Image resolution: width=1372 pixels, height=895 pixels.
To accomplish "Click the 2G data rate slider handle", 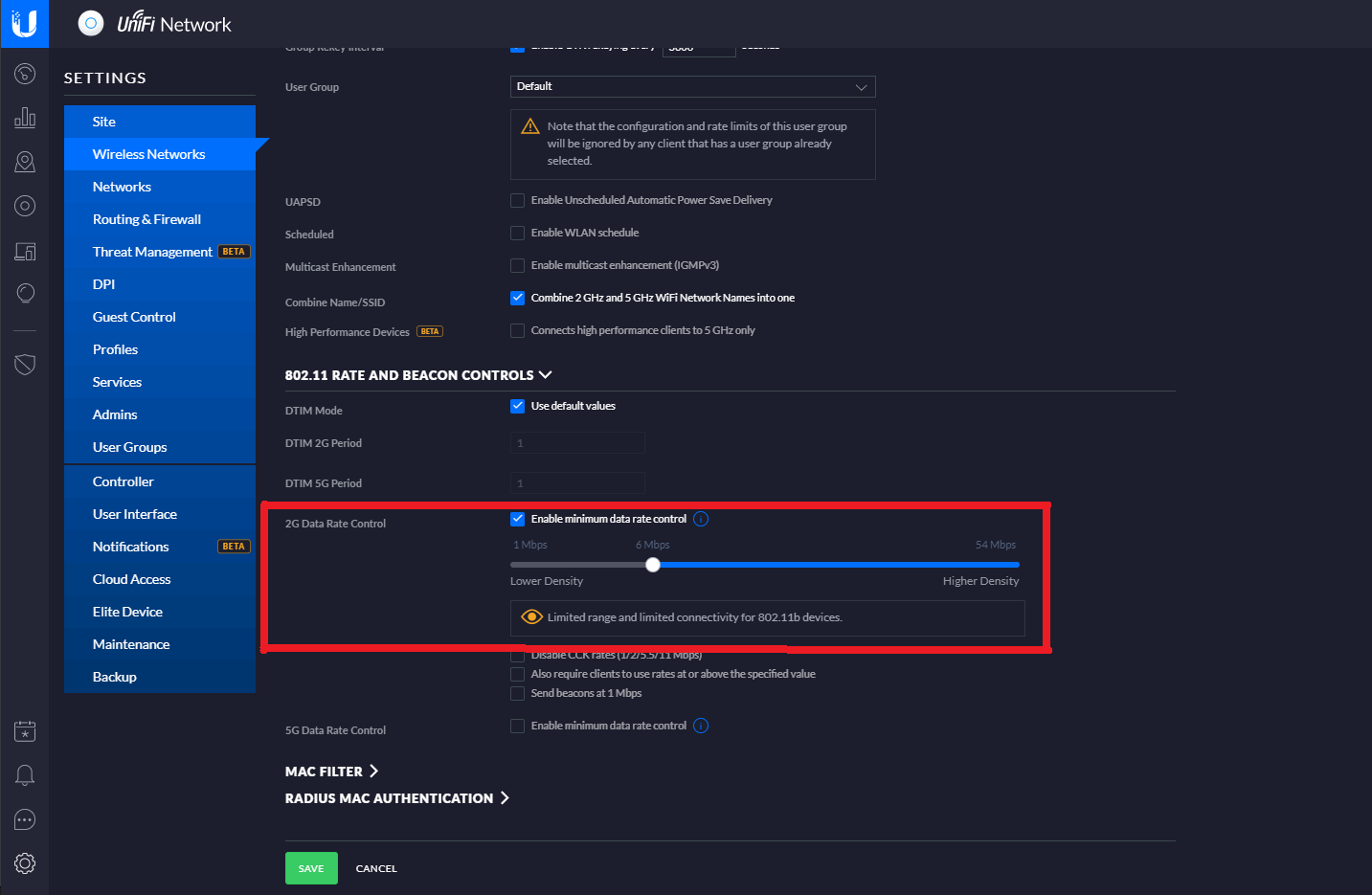I will (653, 565).
